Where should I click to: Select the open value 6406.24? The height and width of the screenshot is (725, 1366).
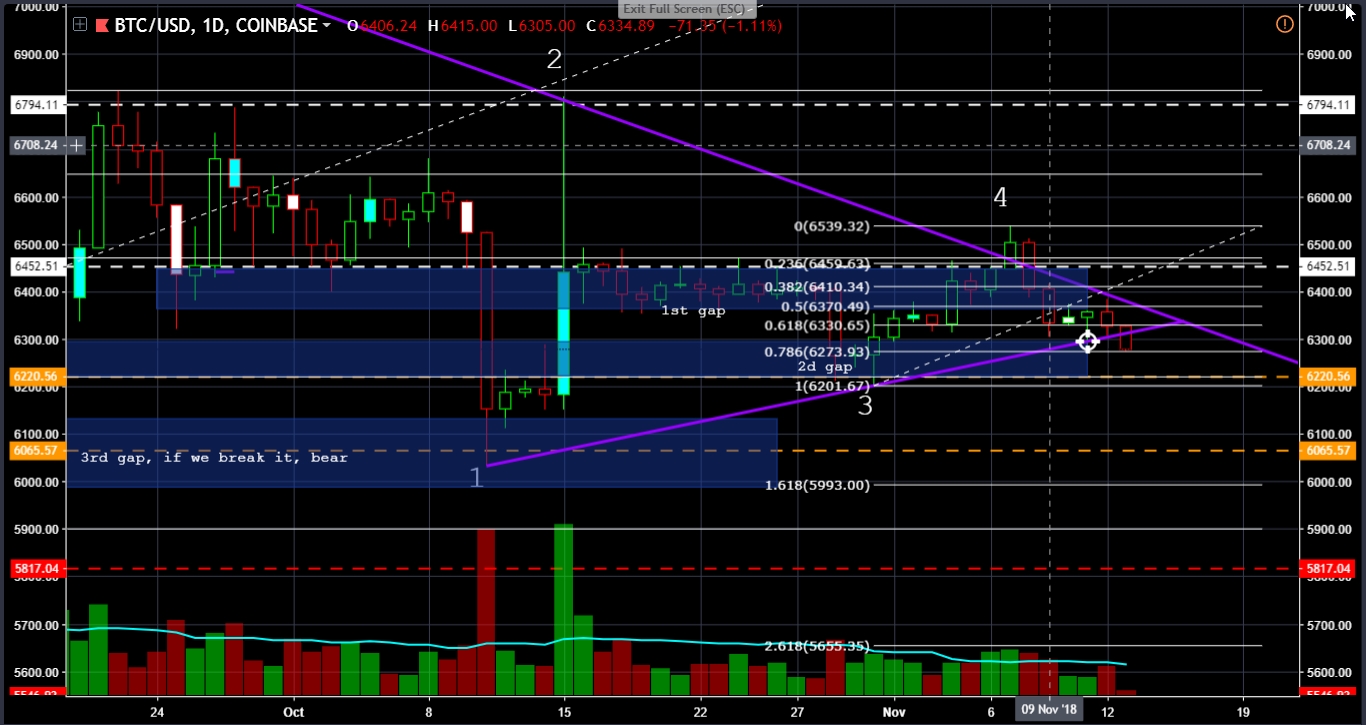[389, 25]
